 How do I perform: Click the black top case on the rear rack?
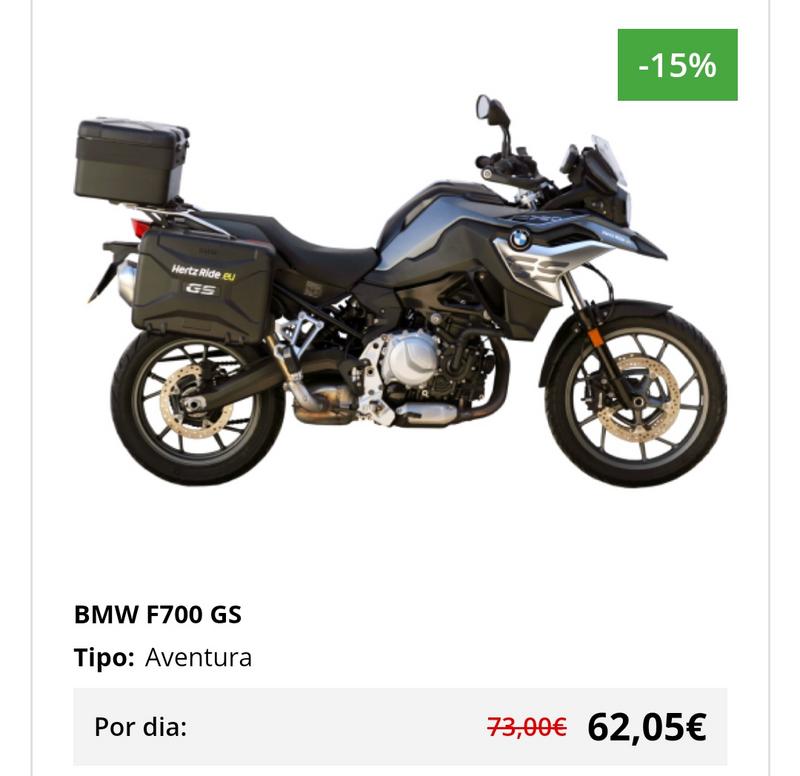132,160
